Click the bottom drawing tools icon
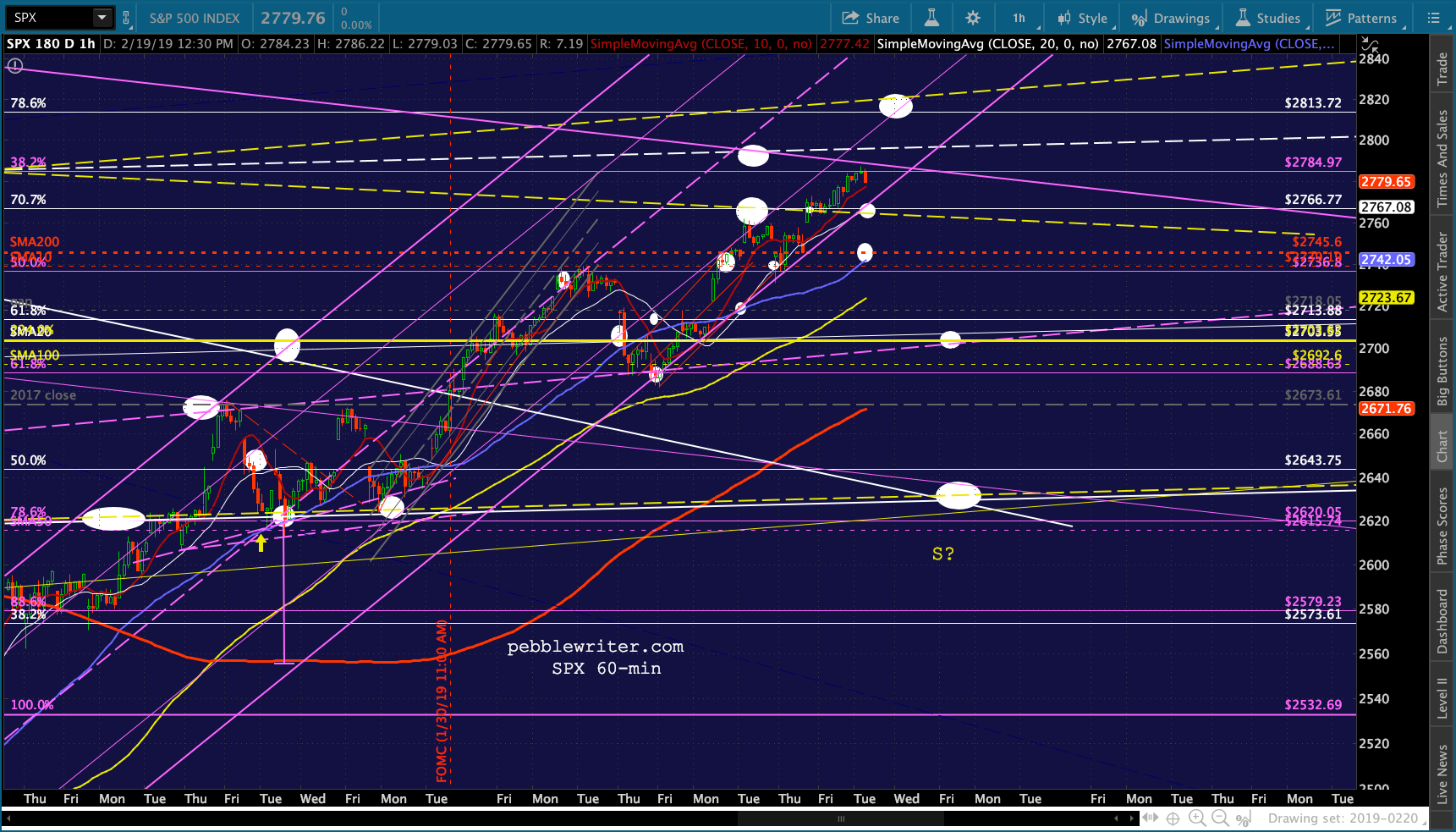The width and height of the screenshot is (1456, 832). point(1243,818)
